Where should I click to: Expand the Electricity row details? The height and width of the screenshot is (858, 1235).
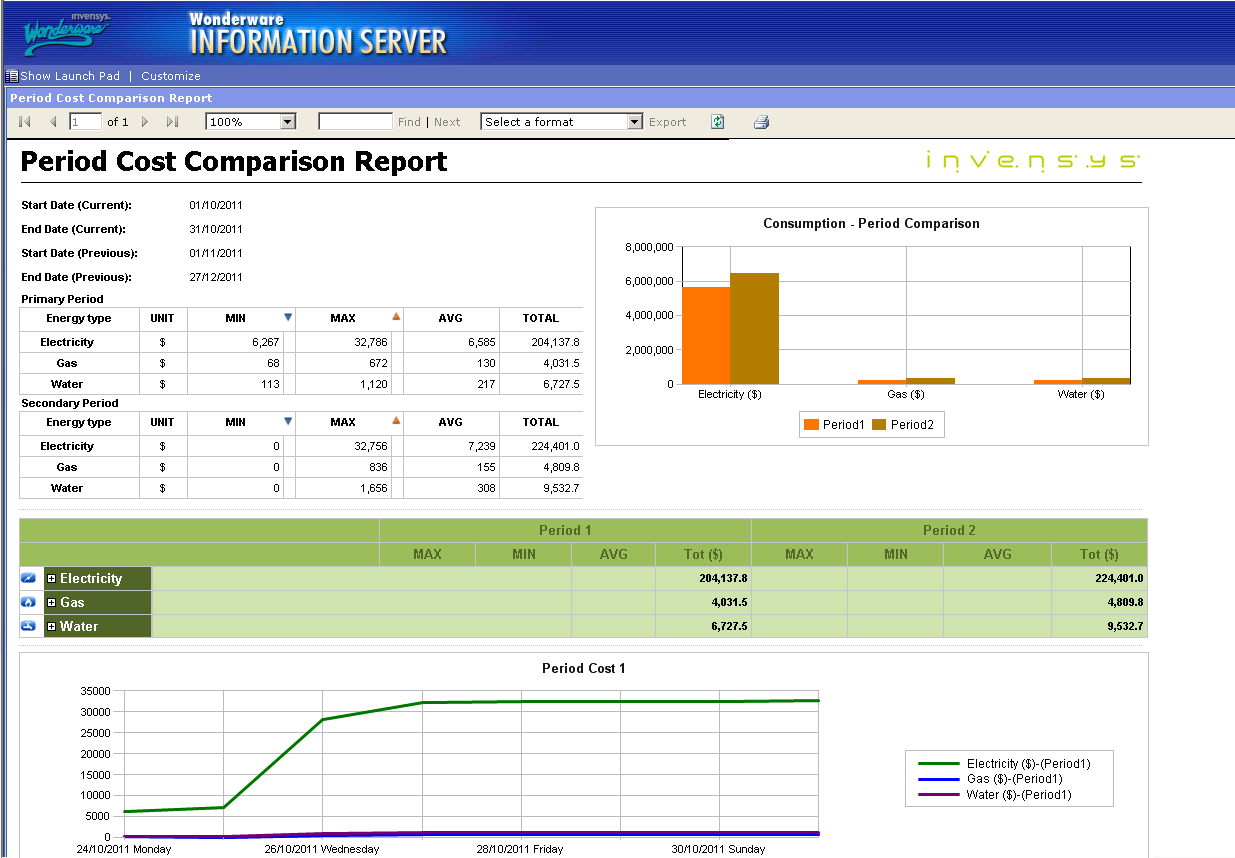(51, 578)
